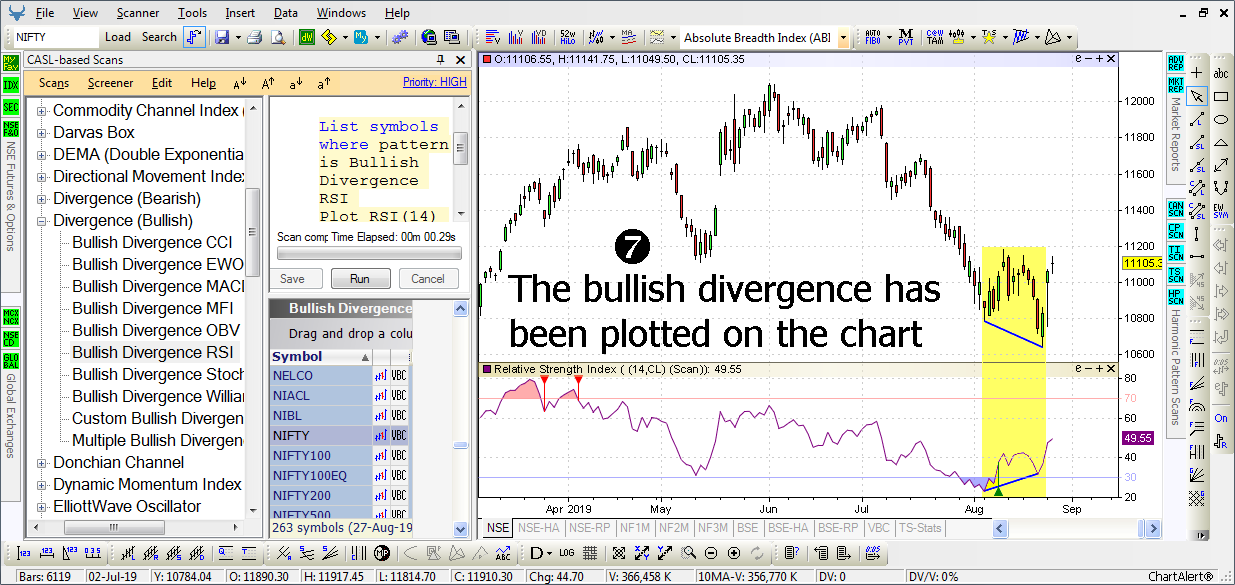Select Bullish Divergence OBV scan
The image size is (1235, 585).
pyautogui.click(x=156, y=330)
